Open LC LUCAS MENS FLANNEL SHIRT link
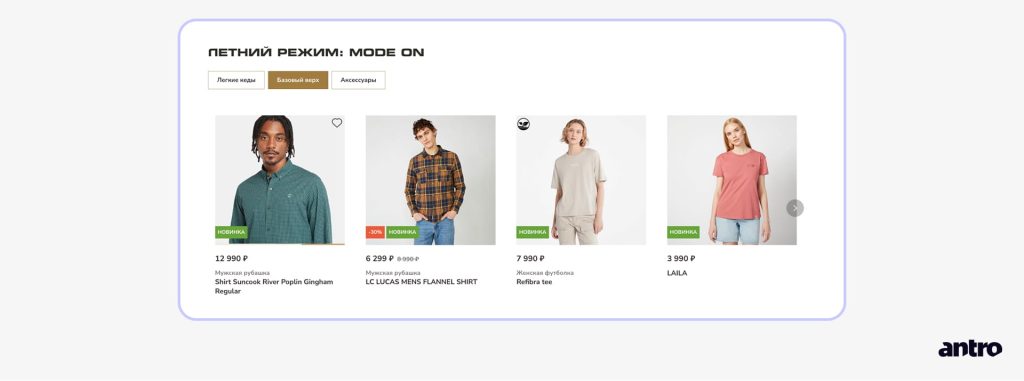This screenshot has height=381, width=1024. (x=421, y=282)
